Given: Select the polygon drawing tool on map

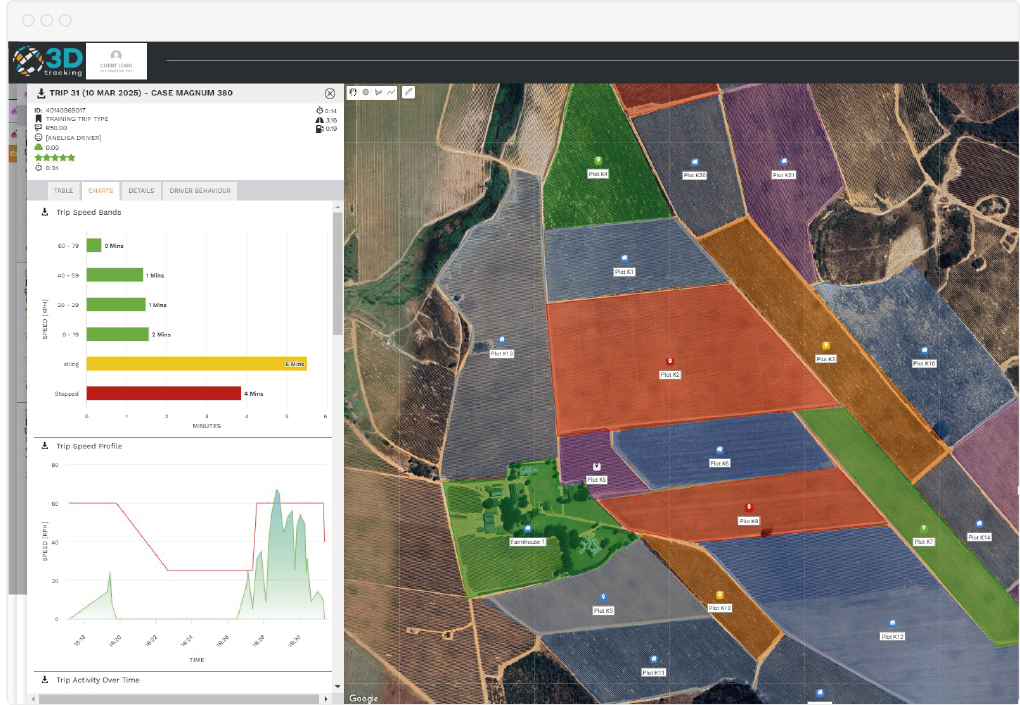Looking at the screenshot, I should click(x=378, y=92).
